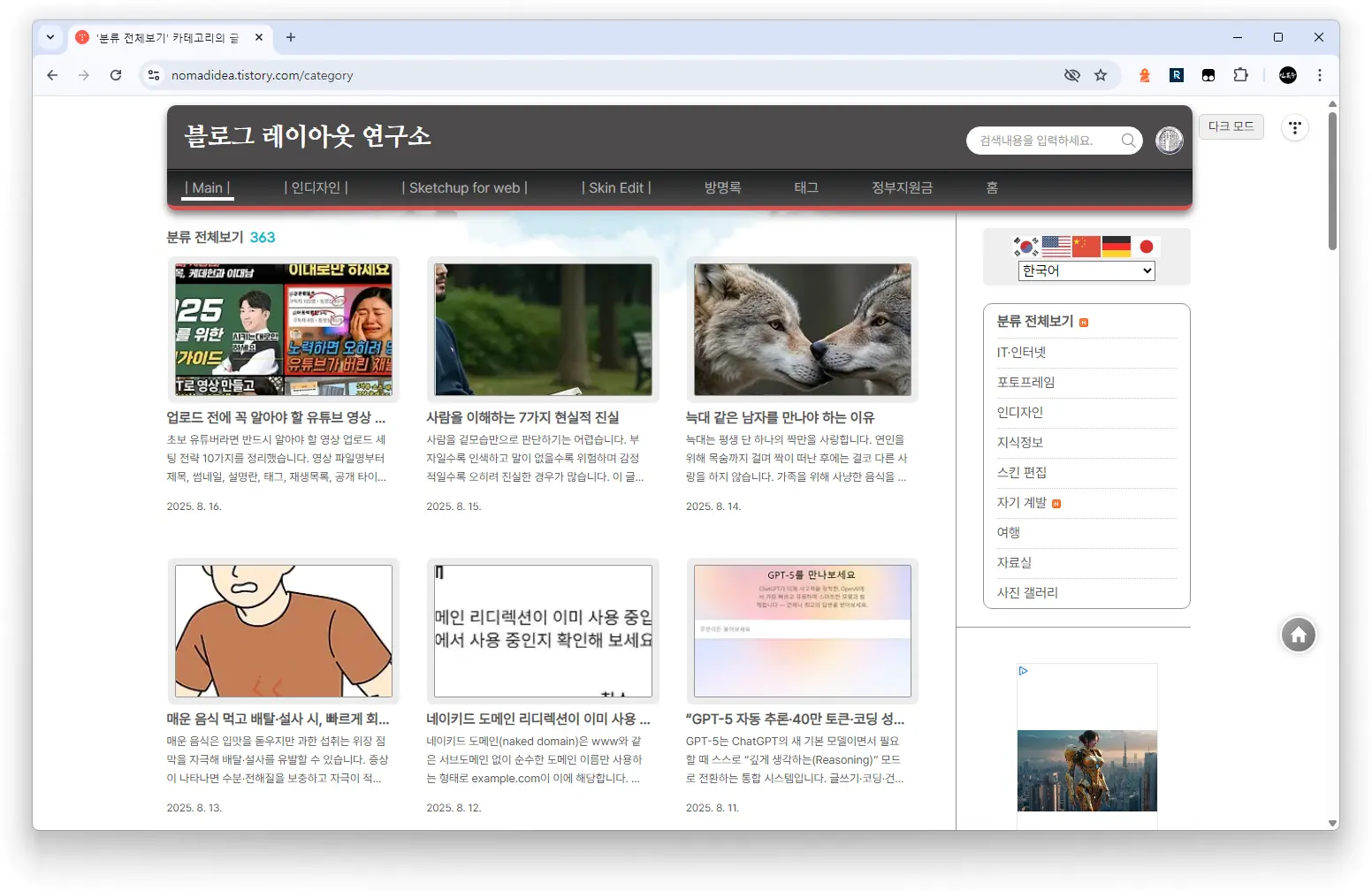This screenshot has height=891, width=1372.
Task: Select the US flag language icon
Action: tap(1056, 246)
